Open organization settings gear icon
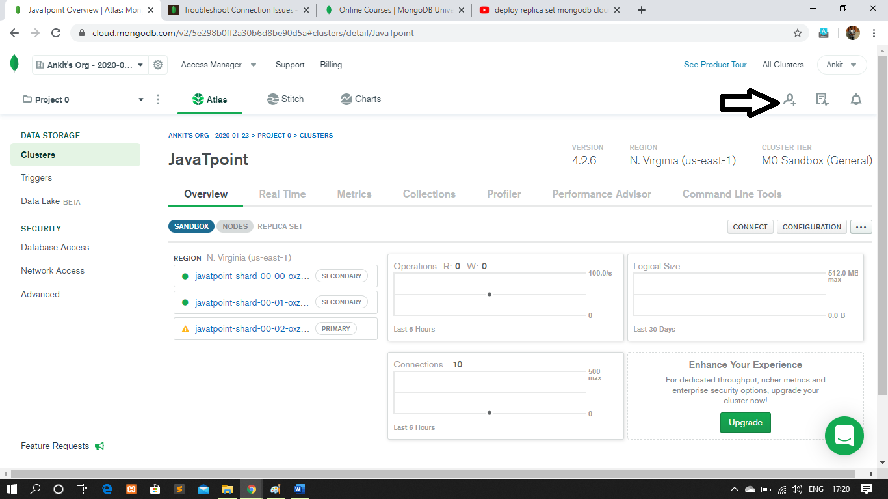Viewport: 888px width, 499px height. (158, 65)
